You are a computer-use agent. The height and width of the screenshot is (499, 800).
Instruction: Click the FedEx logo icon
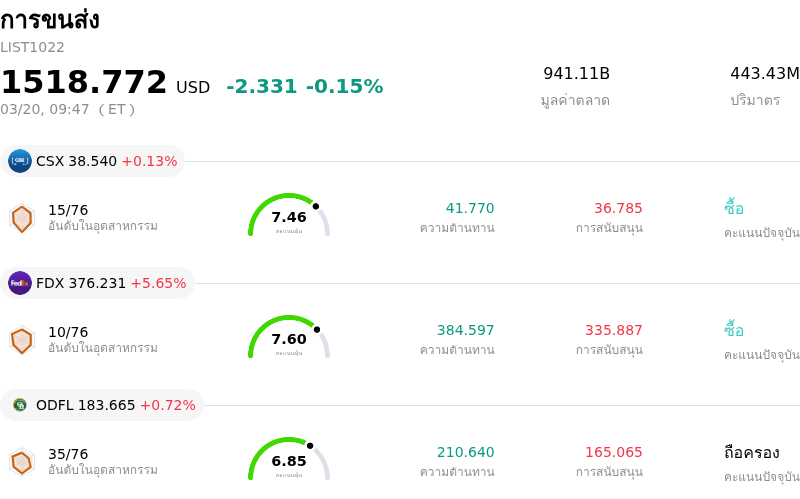point(20,283)
